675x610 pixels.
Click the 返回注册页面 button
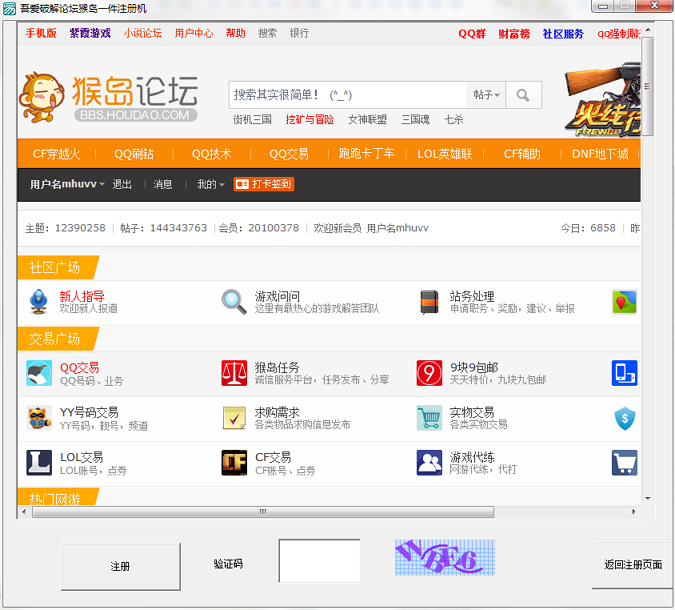click(632, 565)
